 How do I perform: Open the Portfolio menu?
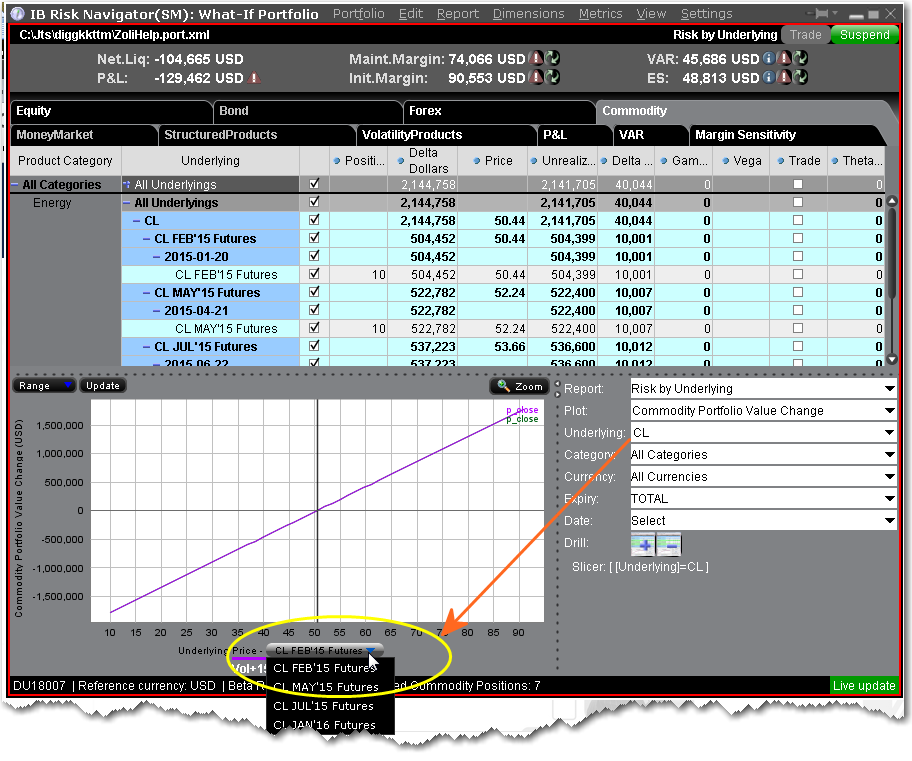coord(358,14)
